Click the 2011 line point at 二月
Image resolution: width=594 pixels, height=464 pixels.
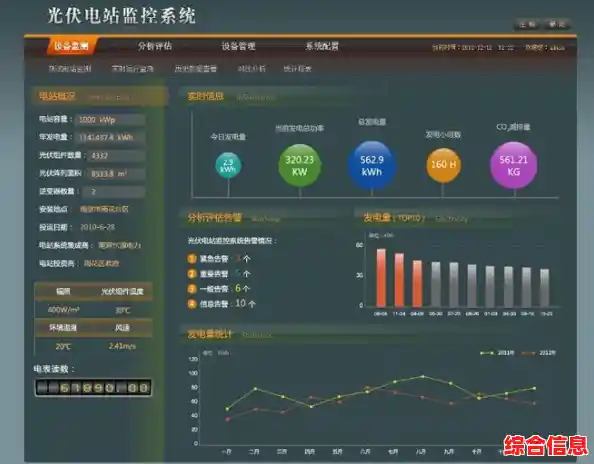tap(255, 389)
